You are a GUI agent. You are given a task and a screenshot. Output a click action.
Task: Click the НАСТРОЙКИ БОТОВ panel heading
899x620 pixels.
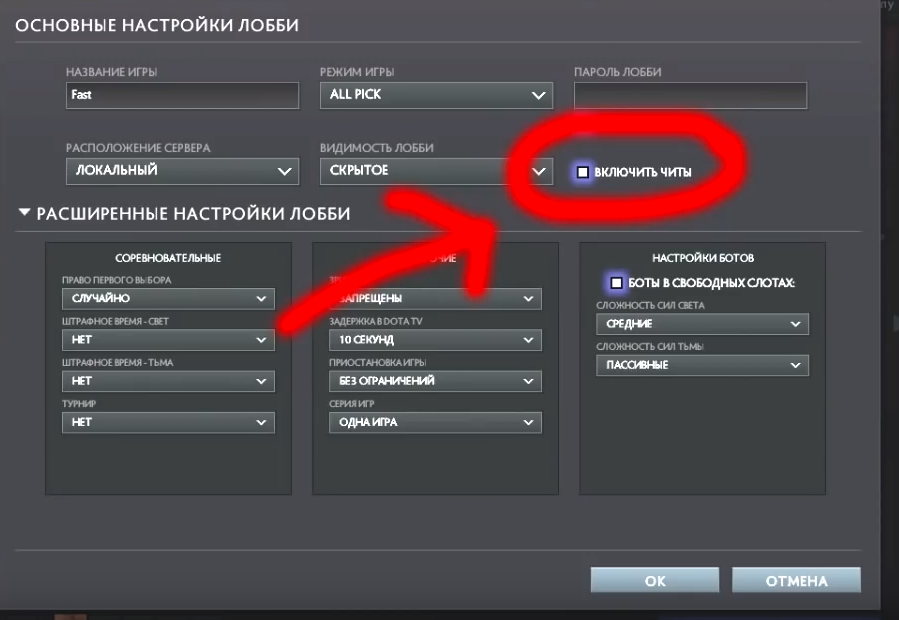coord(703,258)
